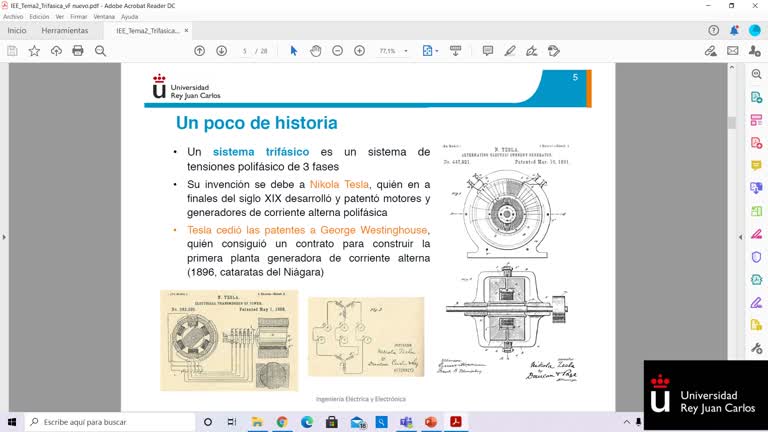This screenshot has height=432, width=768.
Task: Zoom in with the plus button
Action: coord(360,51)
